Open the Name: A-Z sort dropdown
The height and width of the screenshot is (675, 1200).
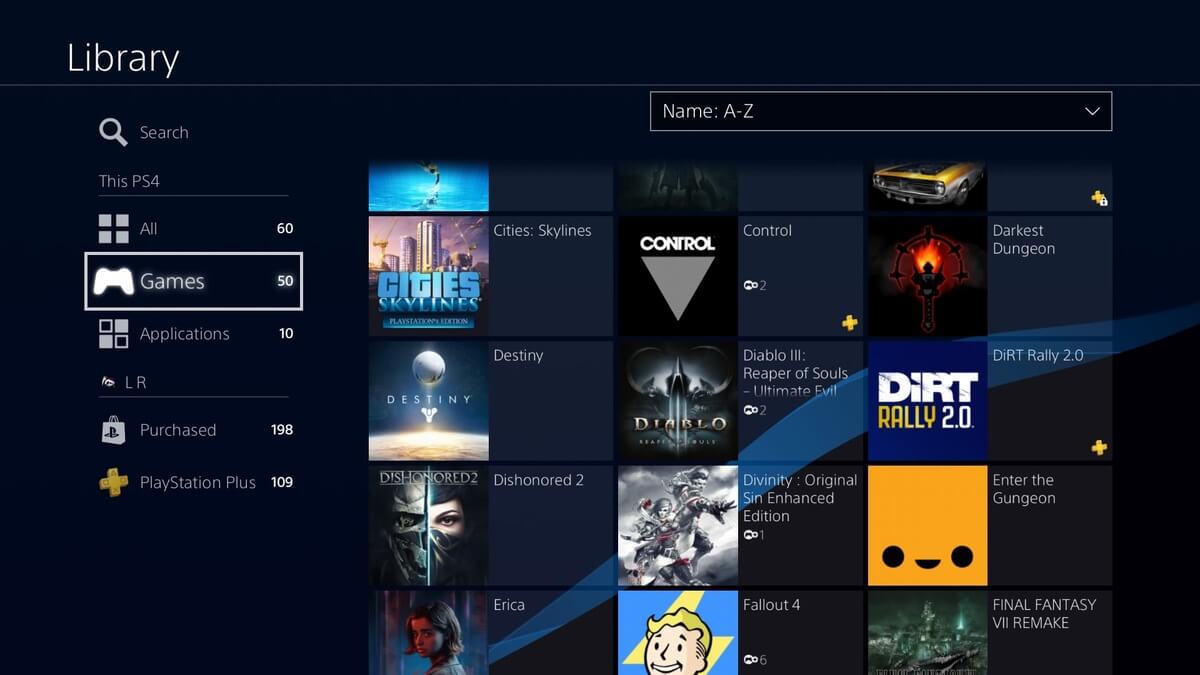pos(881,111)
